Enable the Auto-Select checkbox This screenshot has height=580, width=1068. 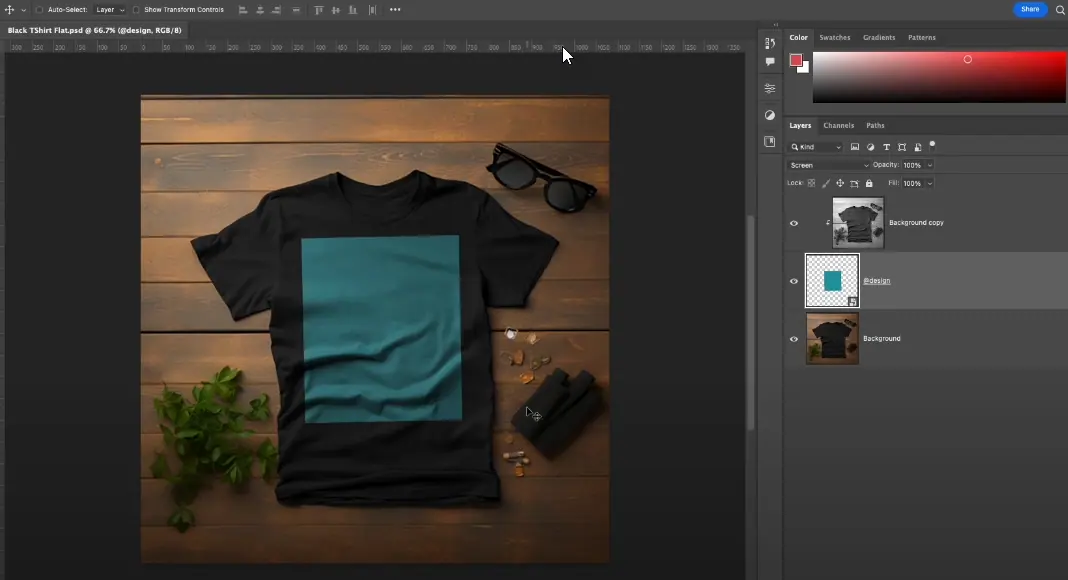(x=39, y=10)
